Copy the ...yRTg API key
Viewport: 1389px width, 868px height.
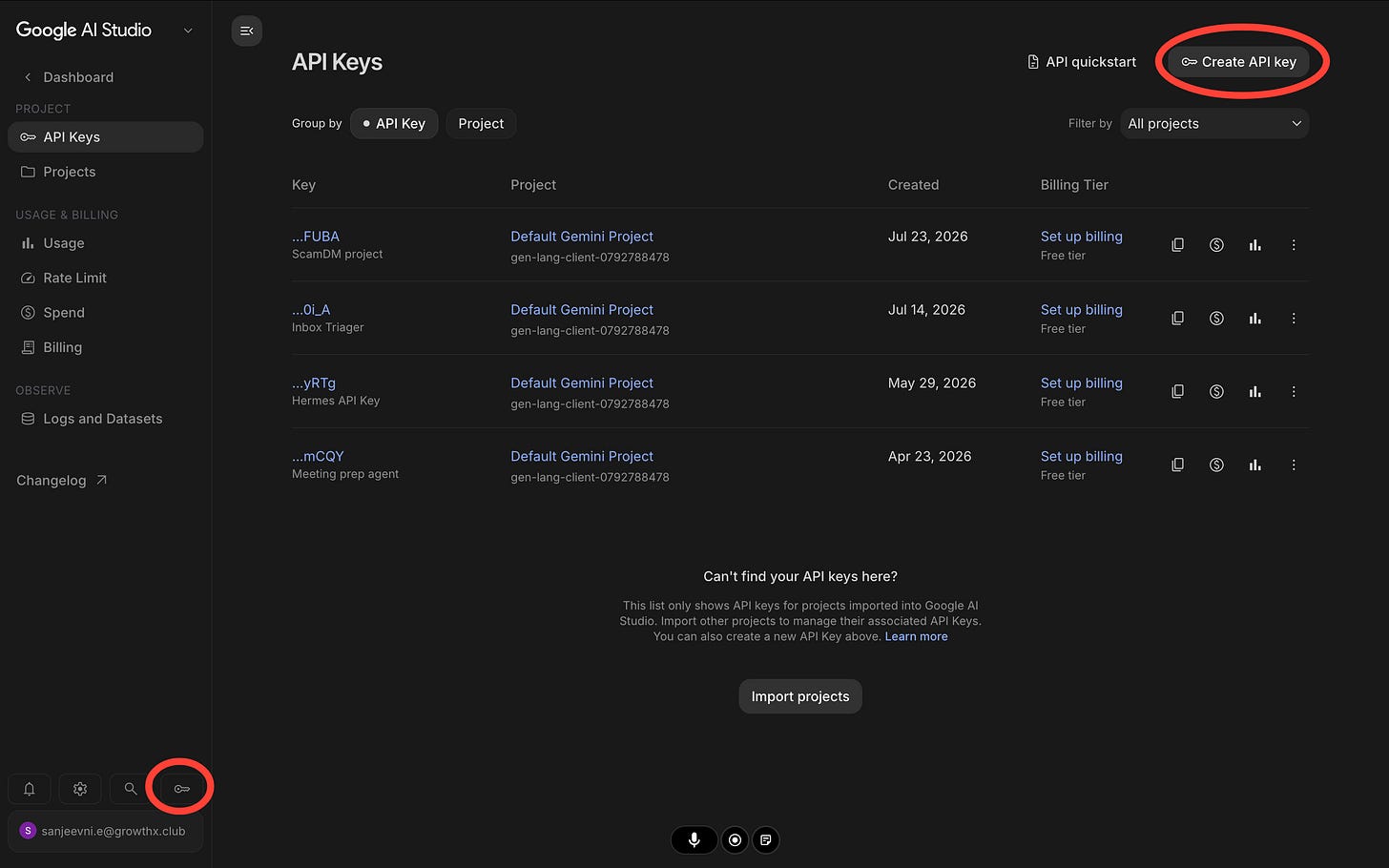1178,392
